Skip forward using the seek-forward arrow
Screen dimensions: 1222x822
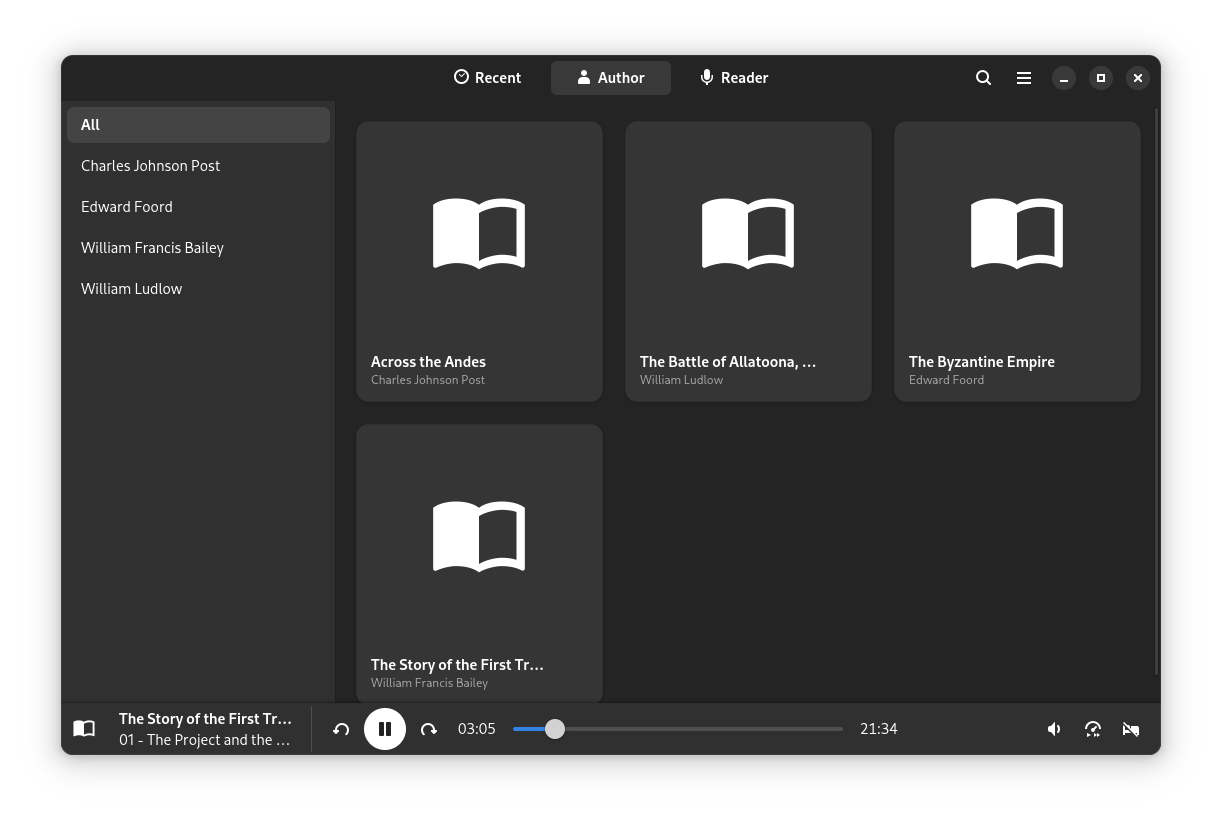429,729
